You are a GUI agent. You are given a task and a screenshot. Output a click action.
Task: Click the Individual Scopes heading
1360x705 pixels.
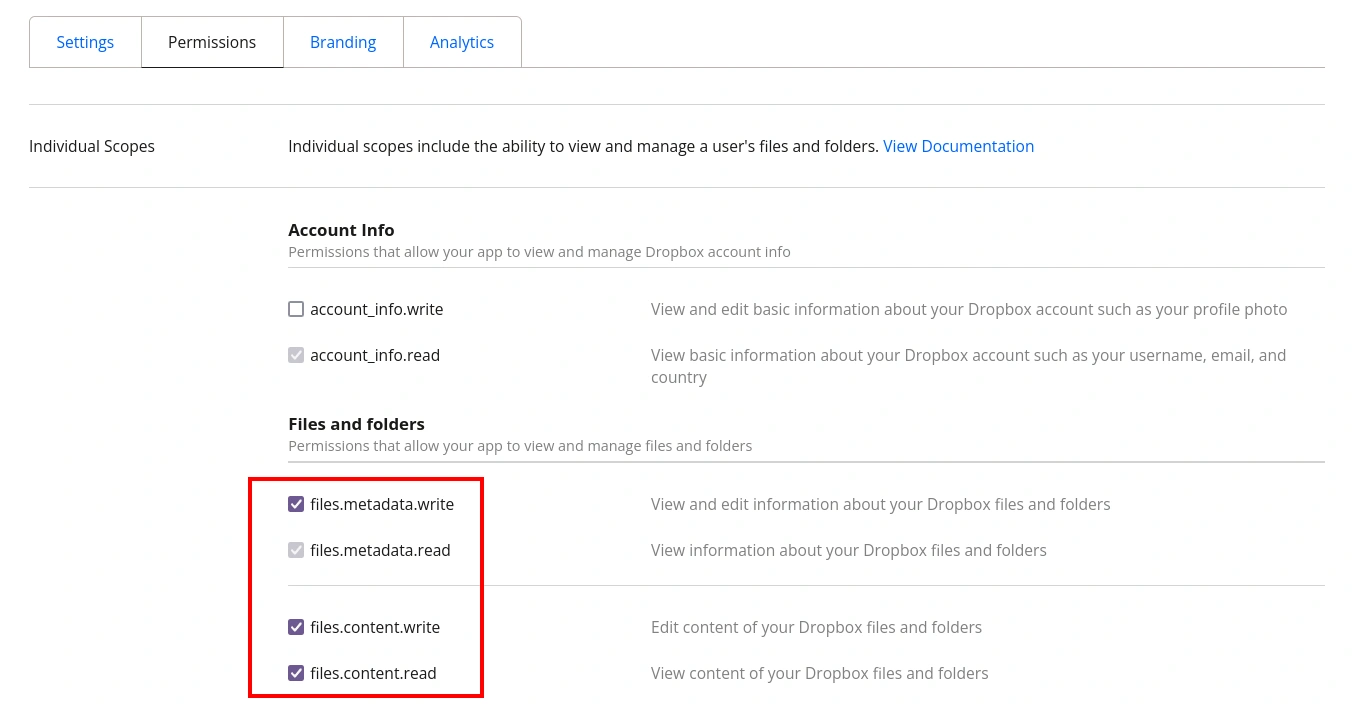click(x=91, y=146)
